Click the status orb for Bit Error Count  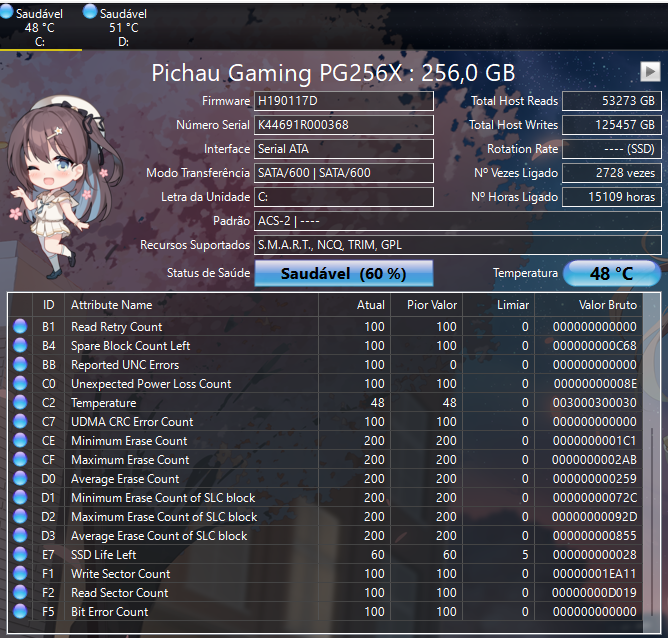pyautogui.click(x=20, y=612)
